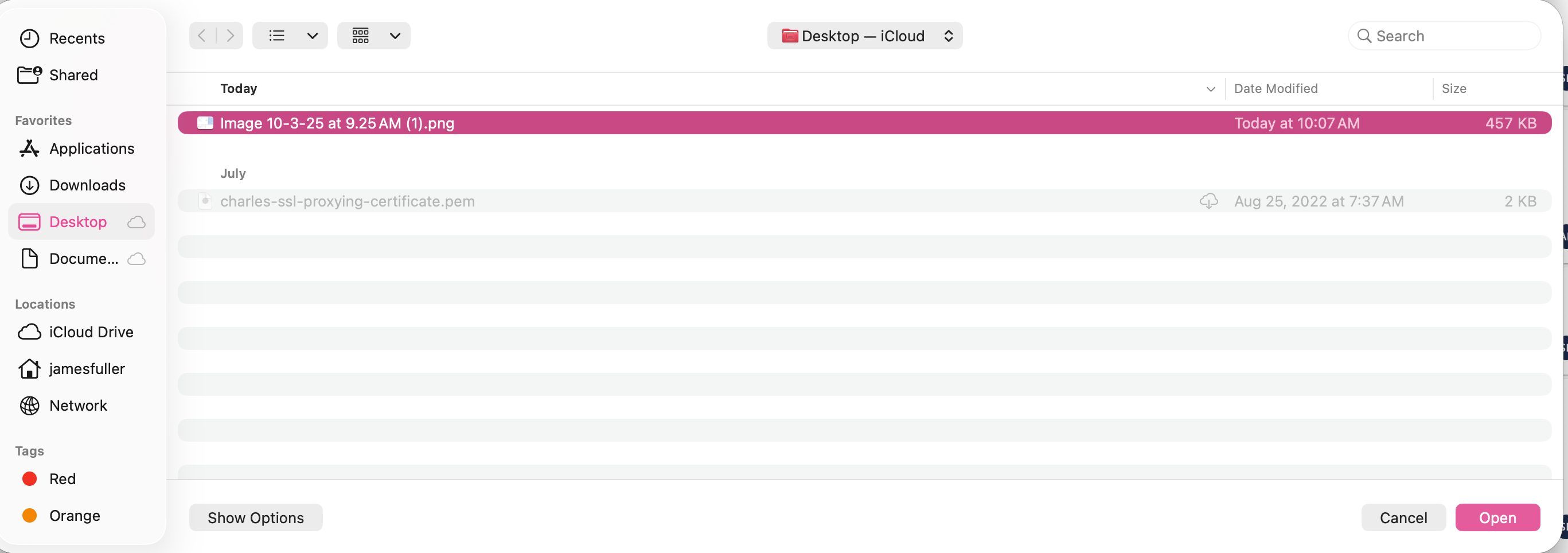Select the Red tag
This screenshot has height=553, width=1568.
[x=62, y=480]
